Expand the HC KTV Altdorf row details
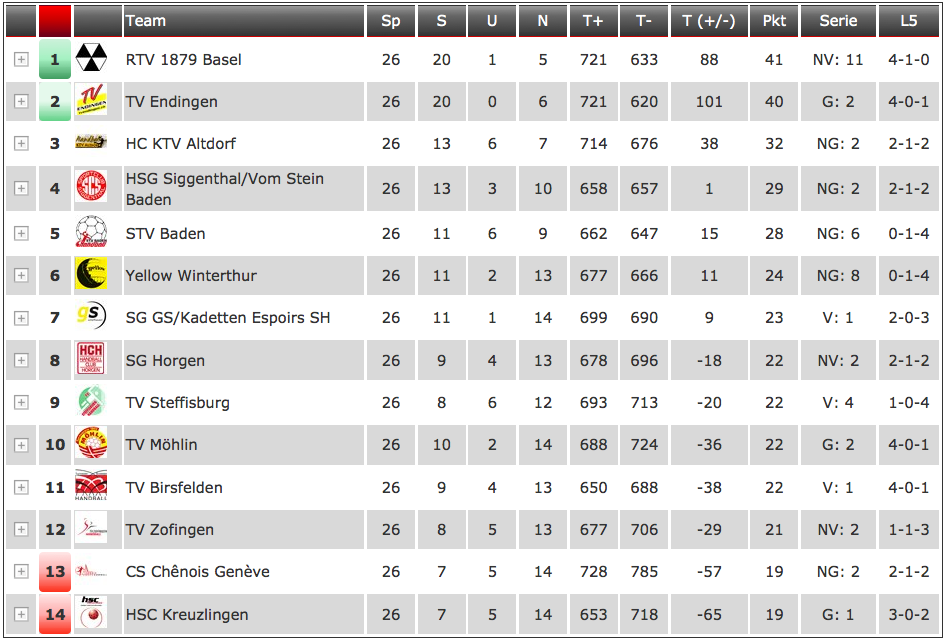 click(x=21, y=143)
